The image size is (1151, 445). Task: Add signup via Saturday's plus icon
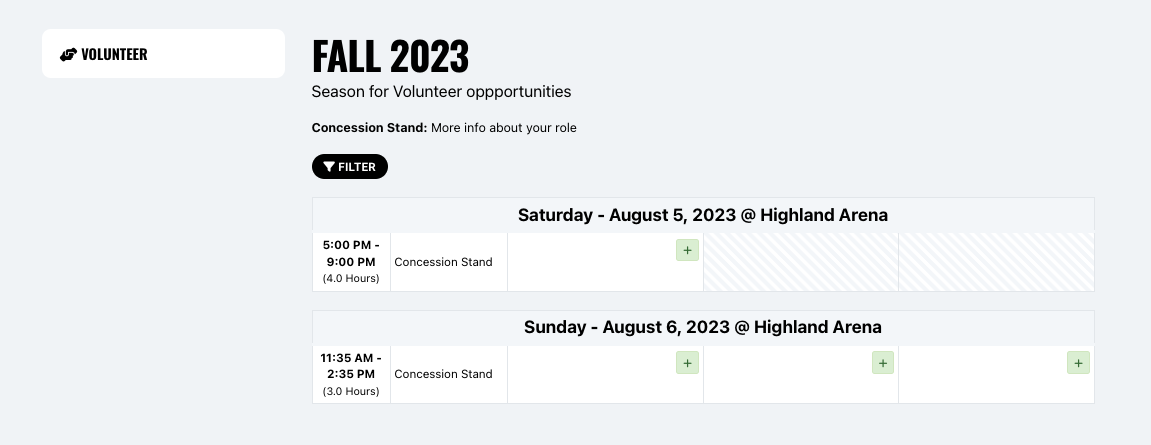click(687, 250)
